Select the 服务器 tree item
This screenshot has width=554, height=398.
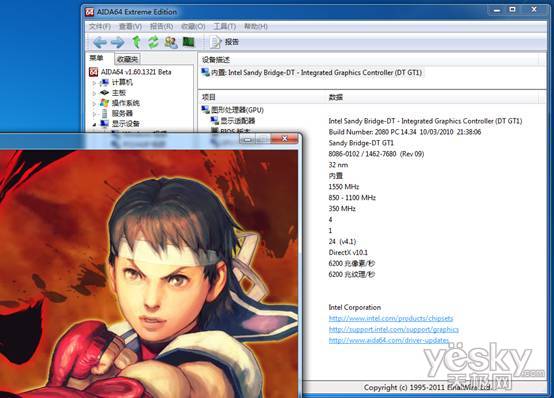pyautogui.click(x=122, y=113)
